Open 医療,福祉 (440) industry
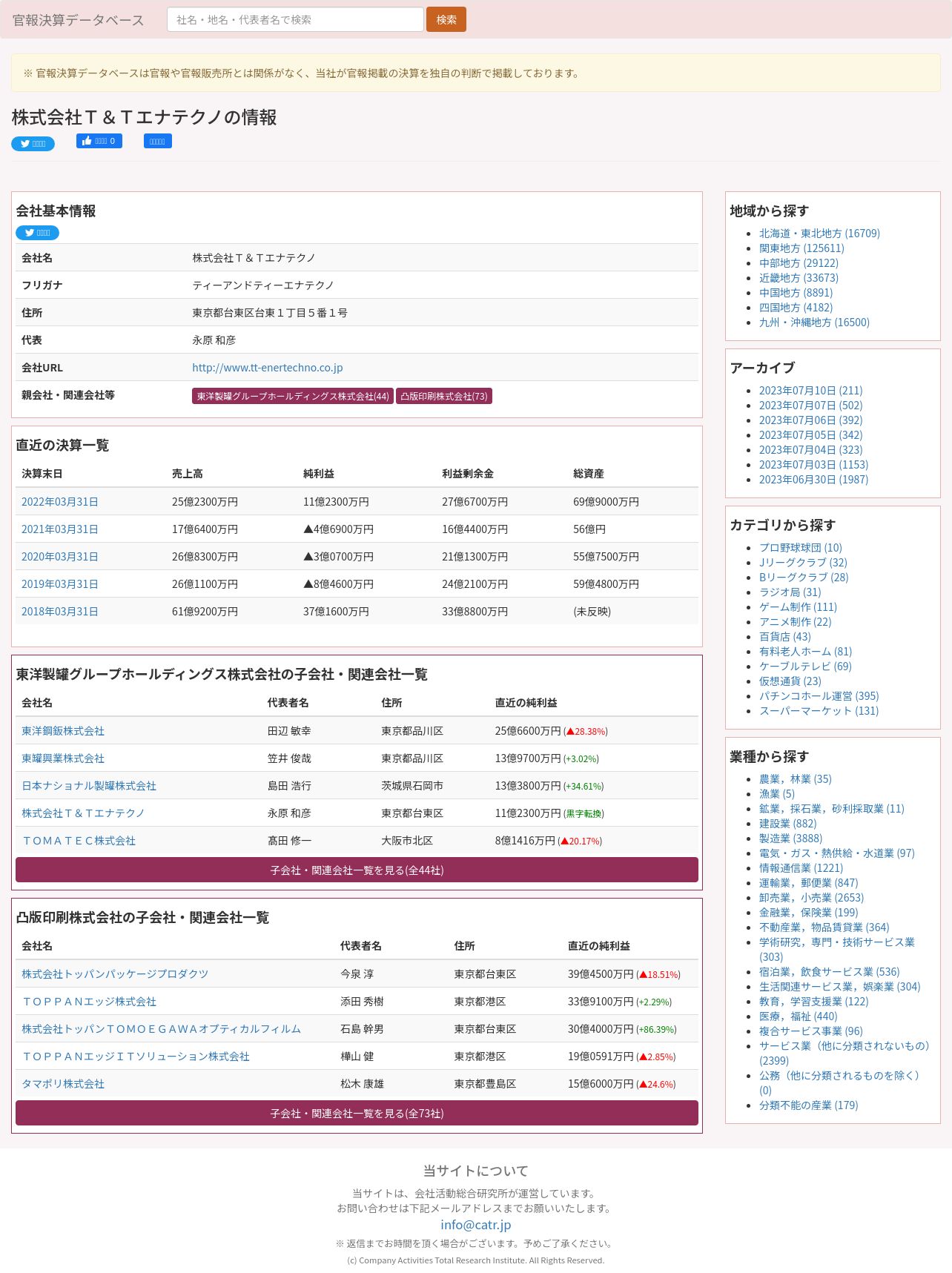 point(798,1016)
